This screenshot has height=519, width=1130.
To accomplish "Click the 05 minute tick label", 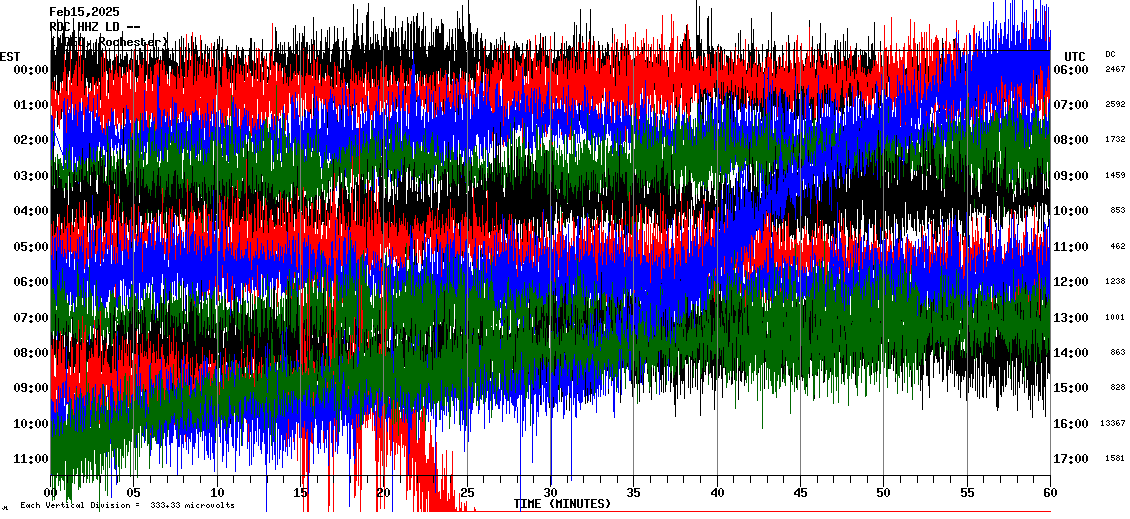I will [134, 493].
